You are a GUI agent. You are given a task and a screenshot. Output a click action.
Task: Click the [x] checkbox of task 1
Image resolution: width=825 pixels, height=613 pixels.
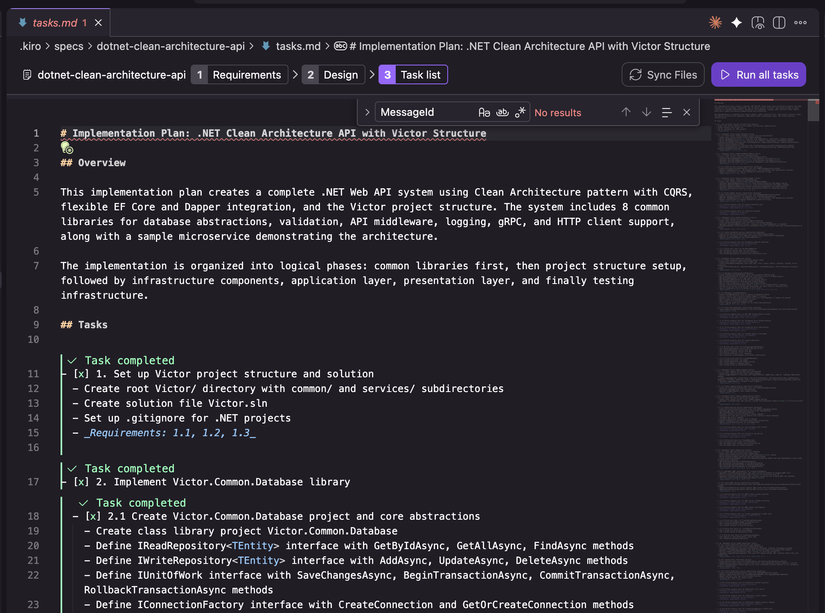coord(81,374)
